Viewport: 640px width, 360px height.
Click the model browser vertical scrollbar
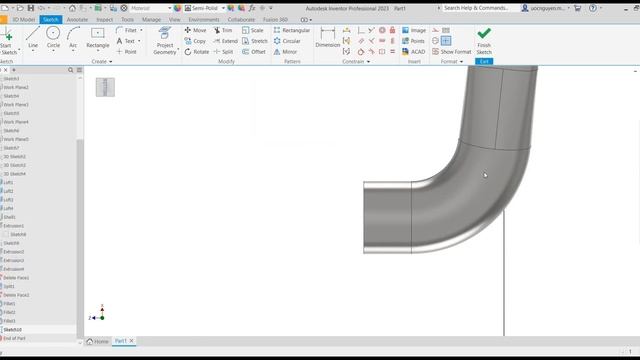[x=80, y=238]
